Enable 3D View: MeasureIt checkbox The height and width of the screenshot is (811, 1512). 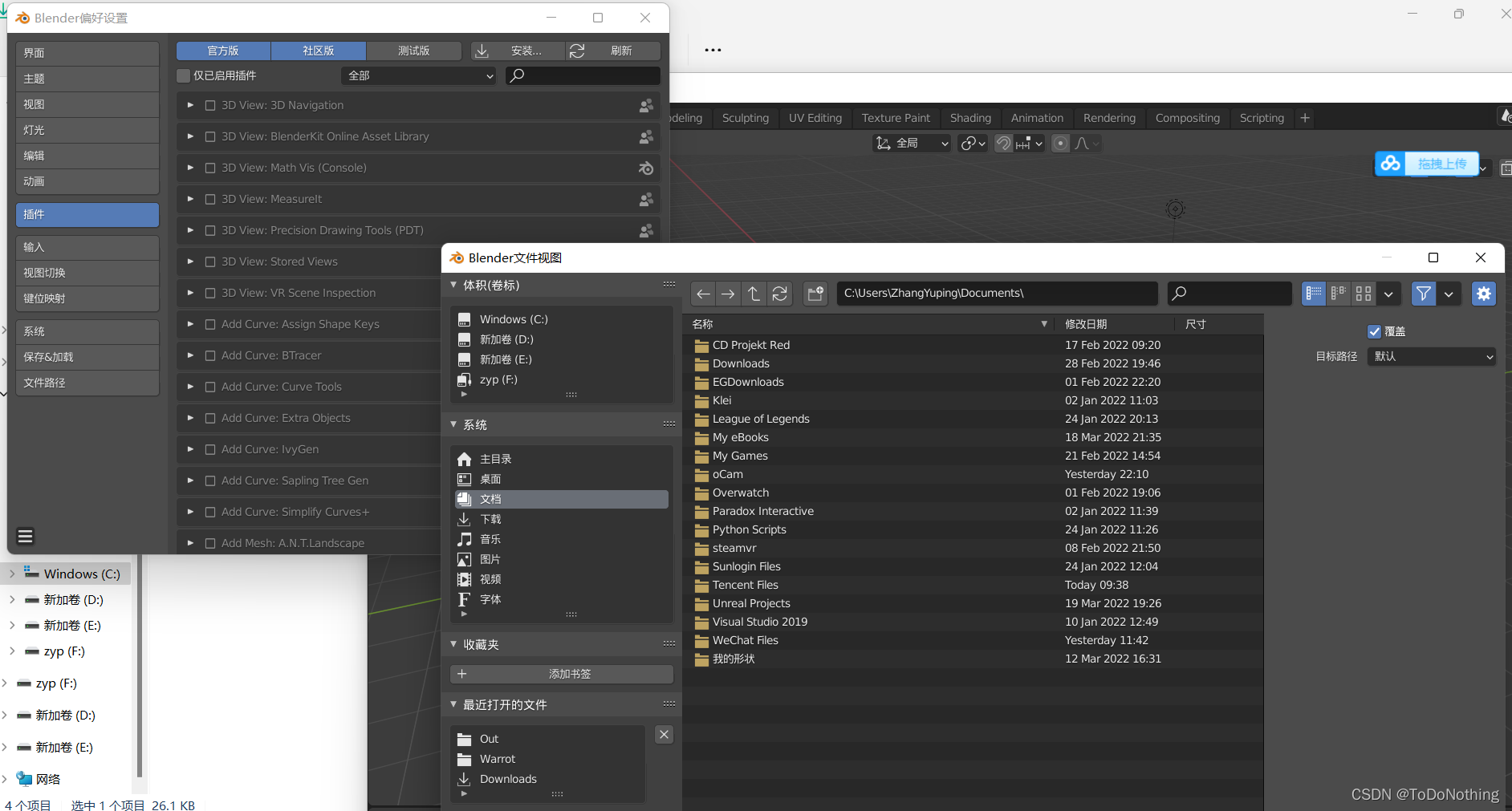pyautogui.click(x=210, y=199)
